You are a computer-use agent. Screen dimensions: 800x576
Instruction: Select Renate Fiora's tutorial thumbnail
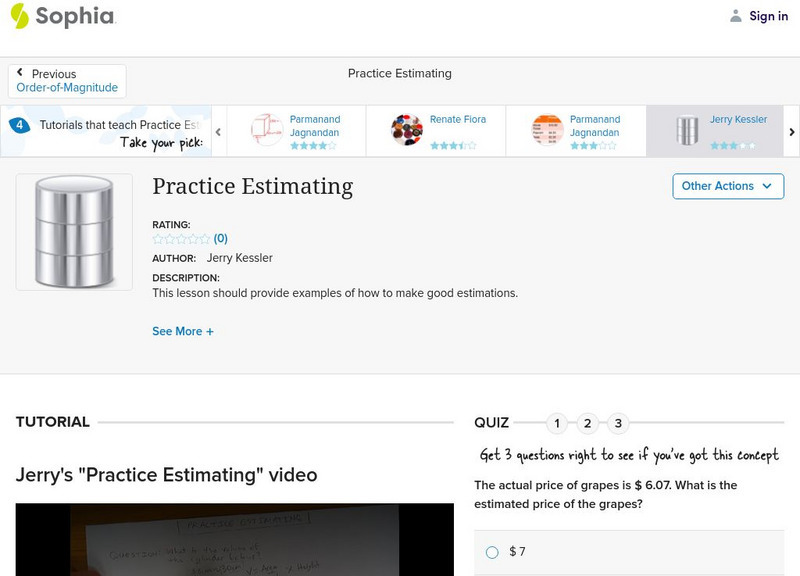(407, 131)
